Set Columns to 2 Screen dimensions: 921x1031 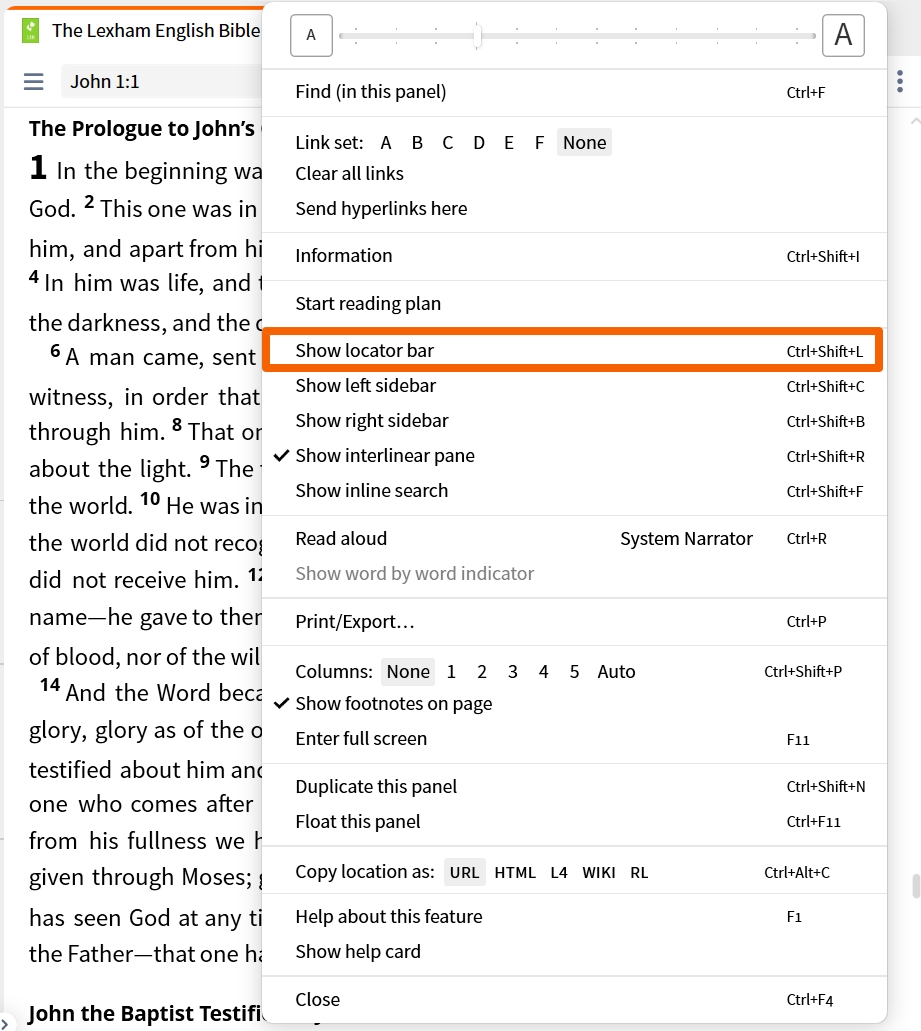pos(482,671)
